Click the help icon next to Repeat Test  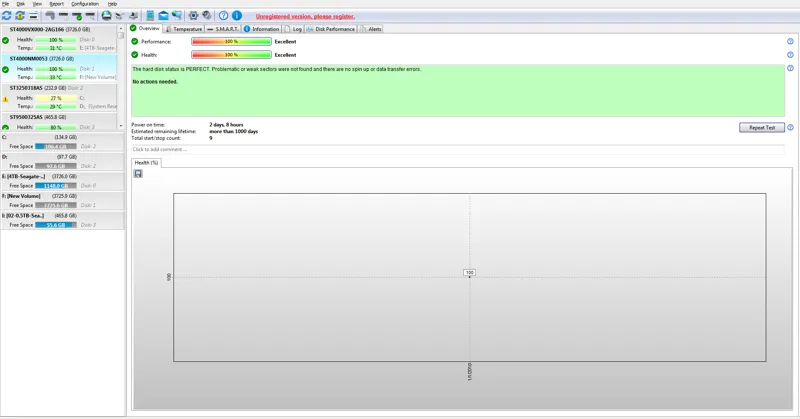(790, 128)
